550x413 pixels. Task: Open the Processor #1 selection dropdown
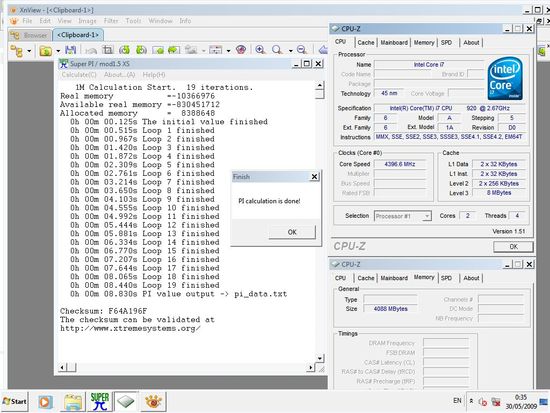[x=403, y=216]
